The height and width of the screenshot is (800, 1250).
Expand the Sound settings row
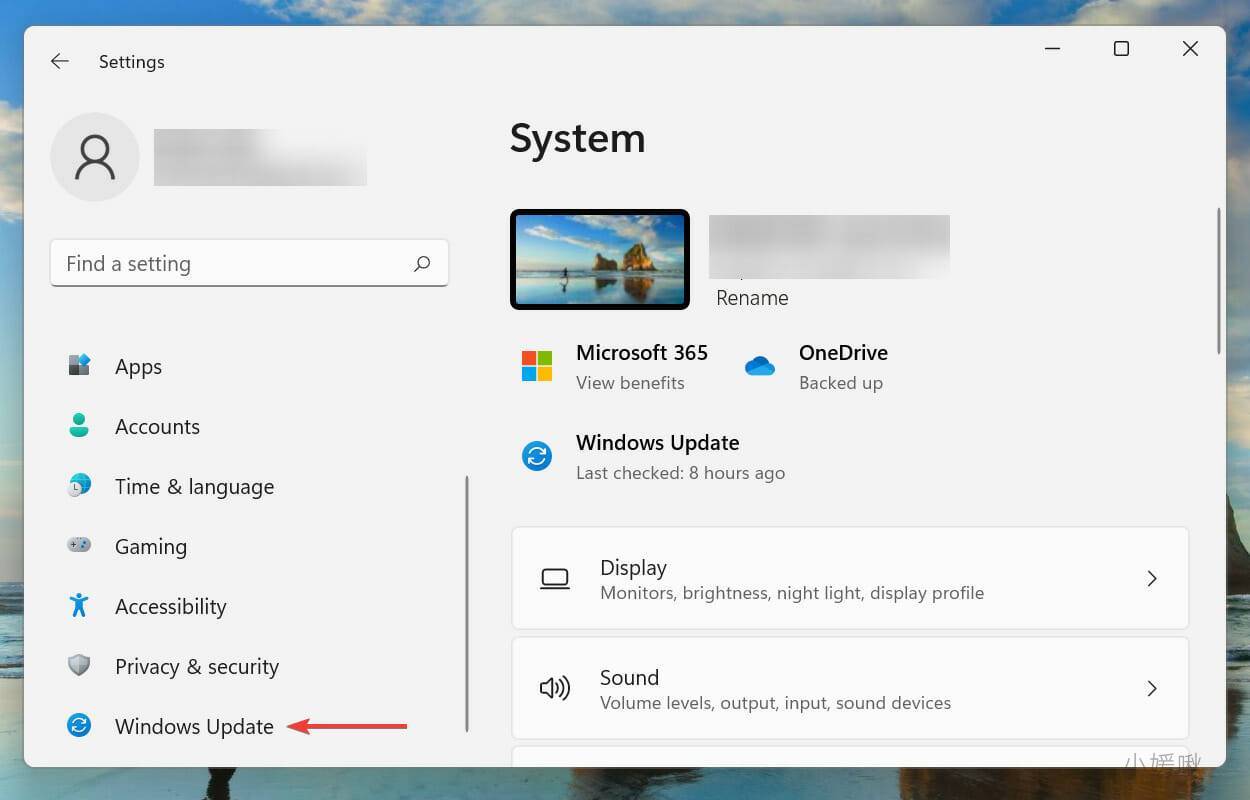coord(850,688)
